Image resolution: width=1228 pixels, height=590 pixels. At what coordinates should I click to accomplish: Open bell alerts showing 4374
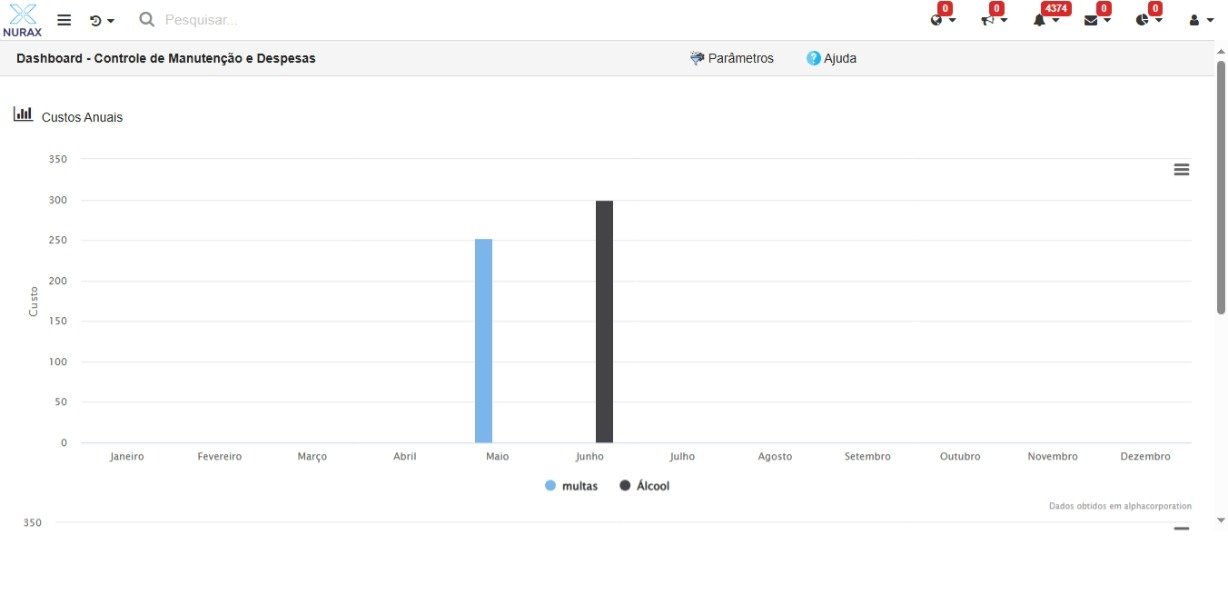click(1045, 20)
